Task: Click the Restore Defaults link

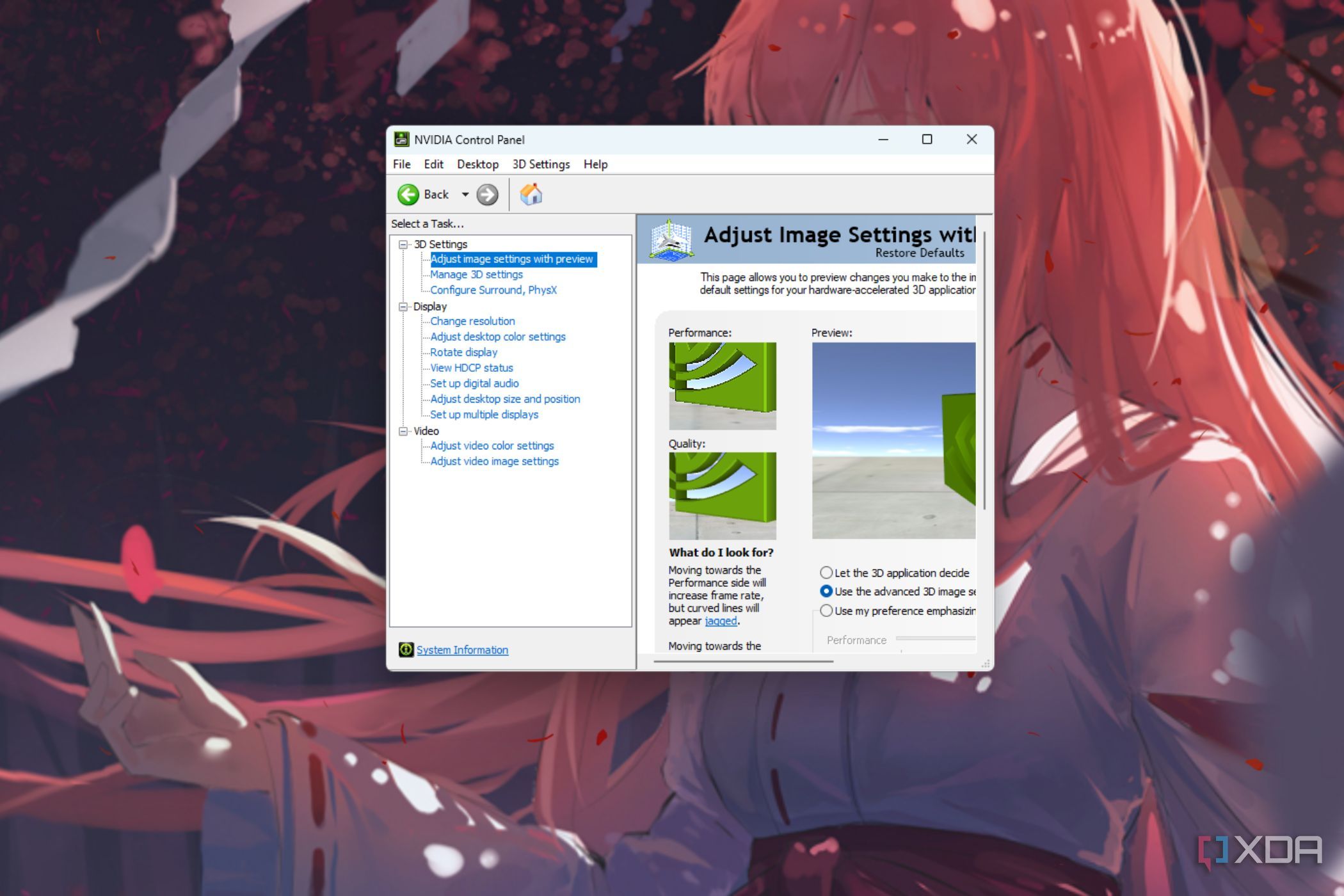Action: (x=919, y=253)
